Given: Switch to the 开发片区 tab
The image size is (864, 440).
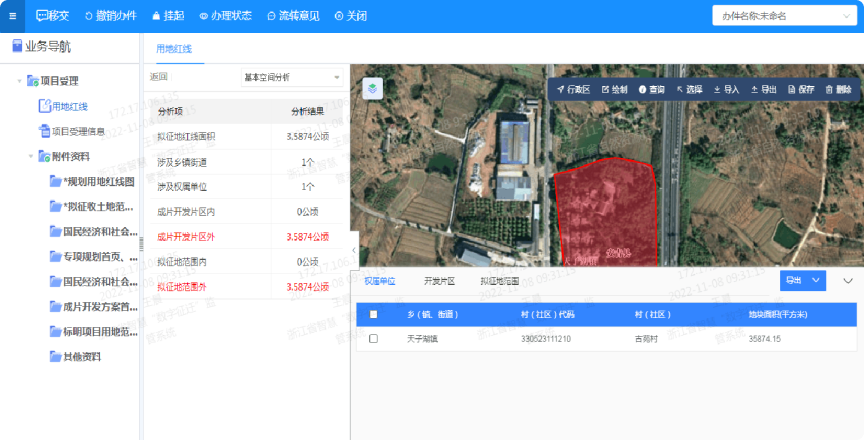Looking at the screenshot, I should pyautogui.click(x=439, y=282).
